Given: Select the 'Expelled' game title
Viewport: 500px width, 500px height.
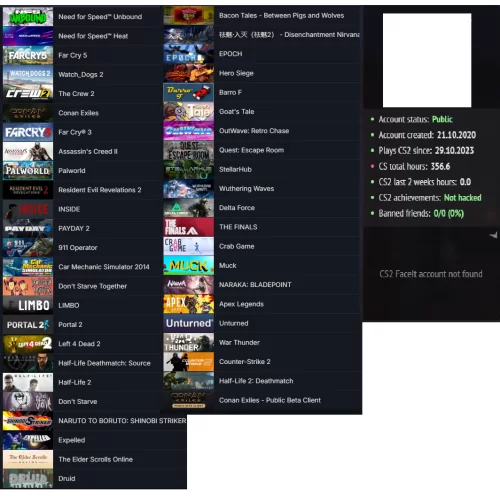Looking at the screenshot, I should [x=72, y=440].
